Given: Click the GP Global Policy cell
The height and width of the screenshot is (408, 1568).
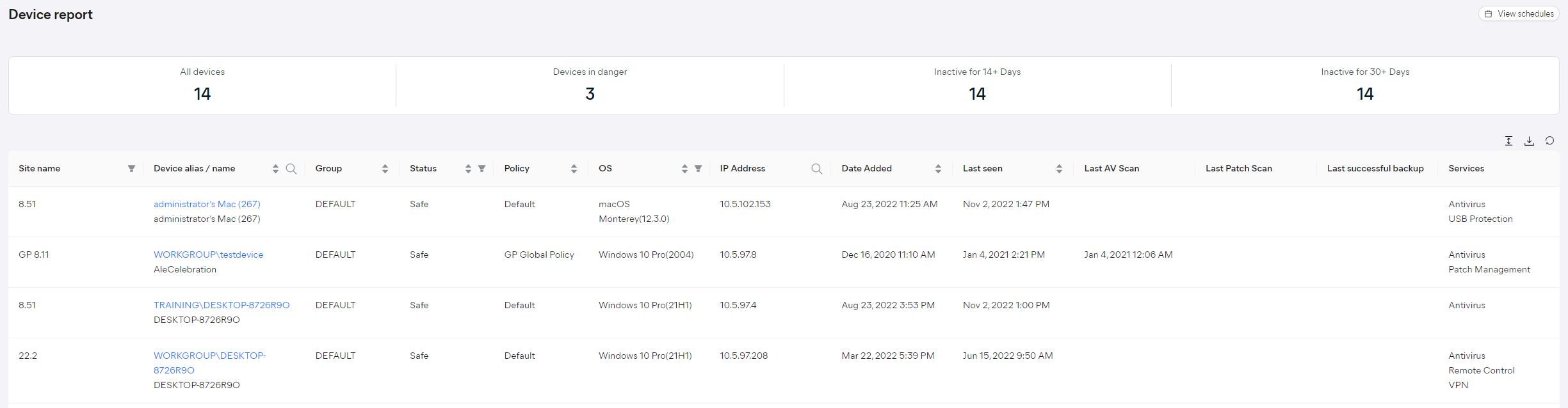Looking at the screenshot, I should [x=539, y=255].
